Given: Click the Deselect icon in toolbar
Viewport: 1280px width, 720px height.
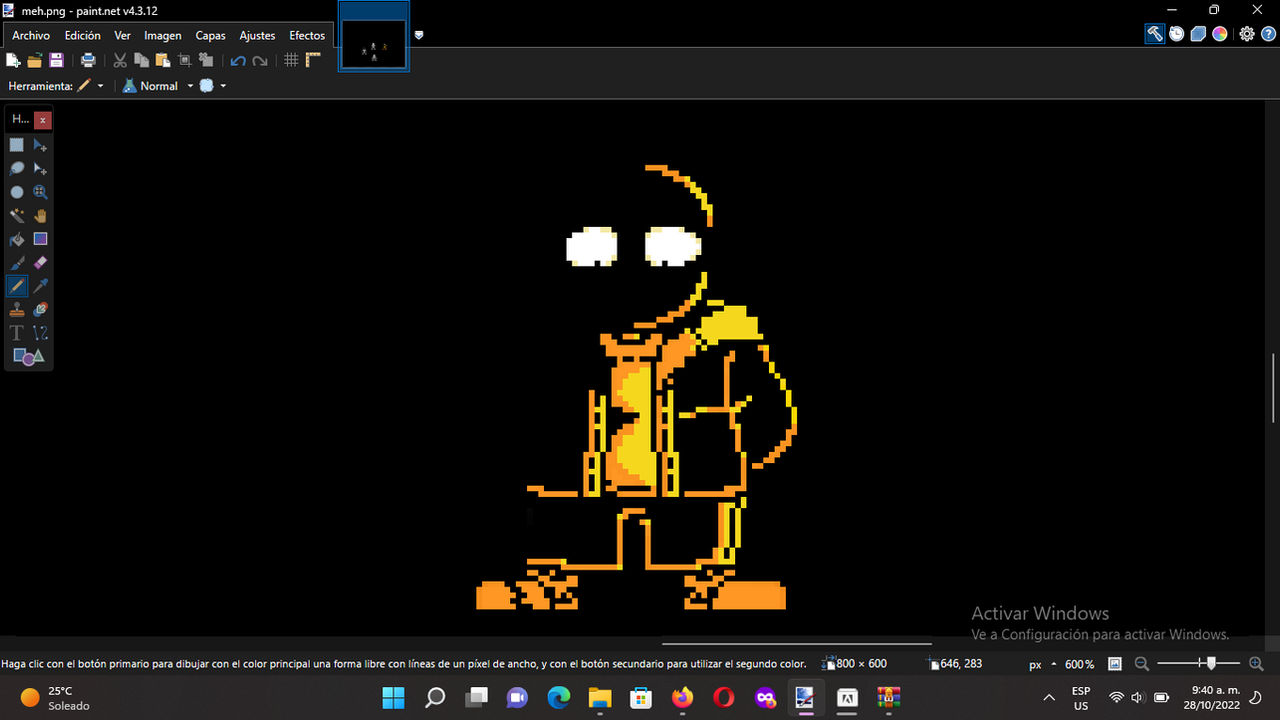Looking at the screenshot, I should (x=206, y=60).
